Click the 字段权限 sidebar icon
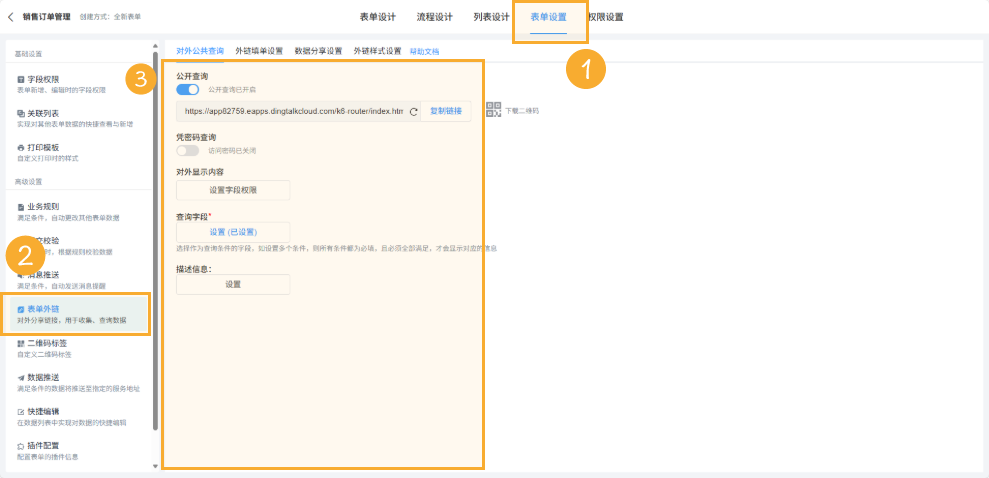The height and width of the screenshot is (478, 989). (x=21, y=79)
